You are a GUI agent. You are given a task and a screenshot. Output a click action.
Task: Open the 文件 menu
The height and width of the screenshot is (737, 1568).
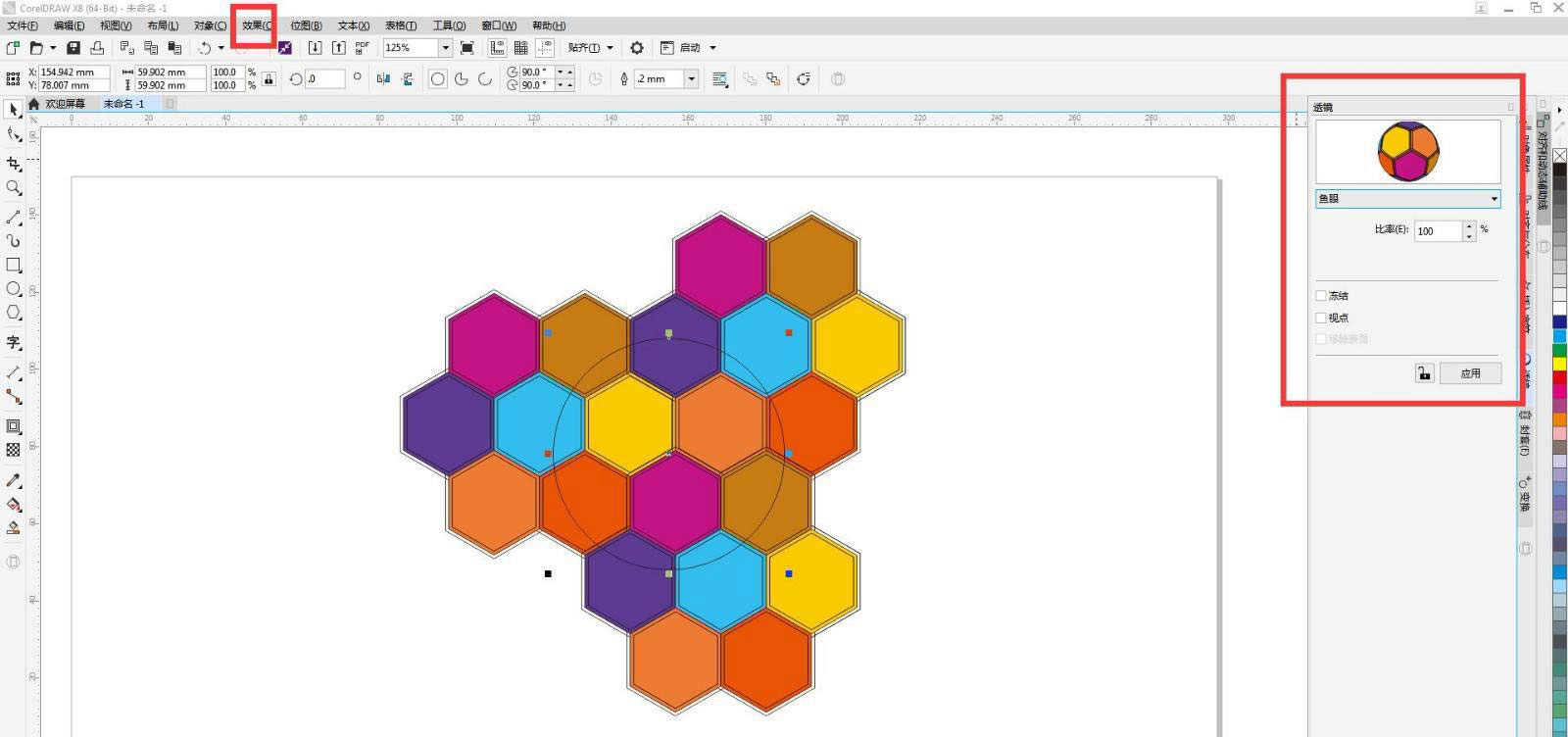(x=23, y=25)
